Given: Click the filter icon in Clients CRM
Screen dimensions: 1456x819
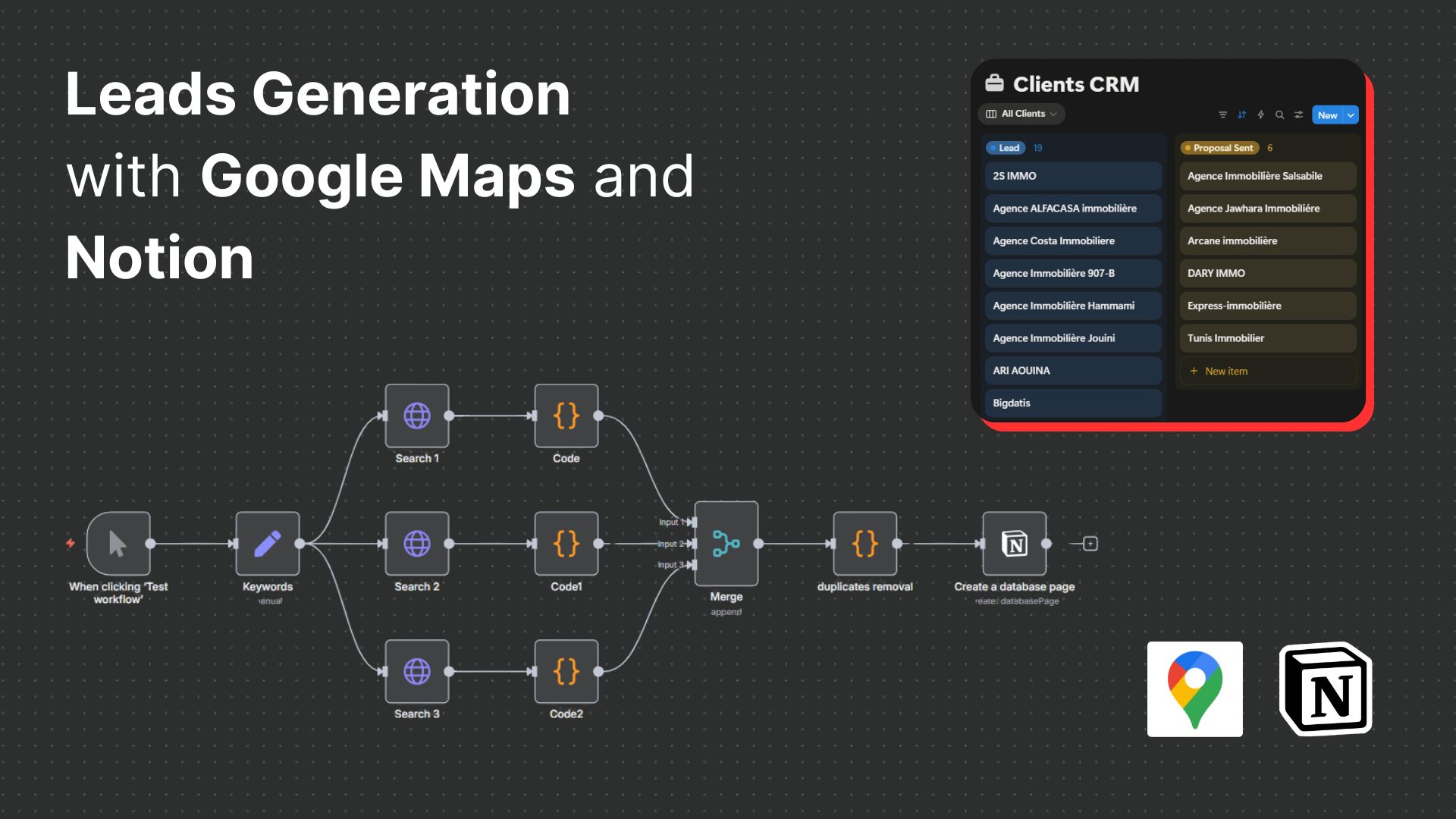Looking at the screenshot, I should [1222, 115].
